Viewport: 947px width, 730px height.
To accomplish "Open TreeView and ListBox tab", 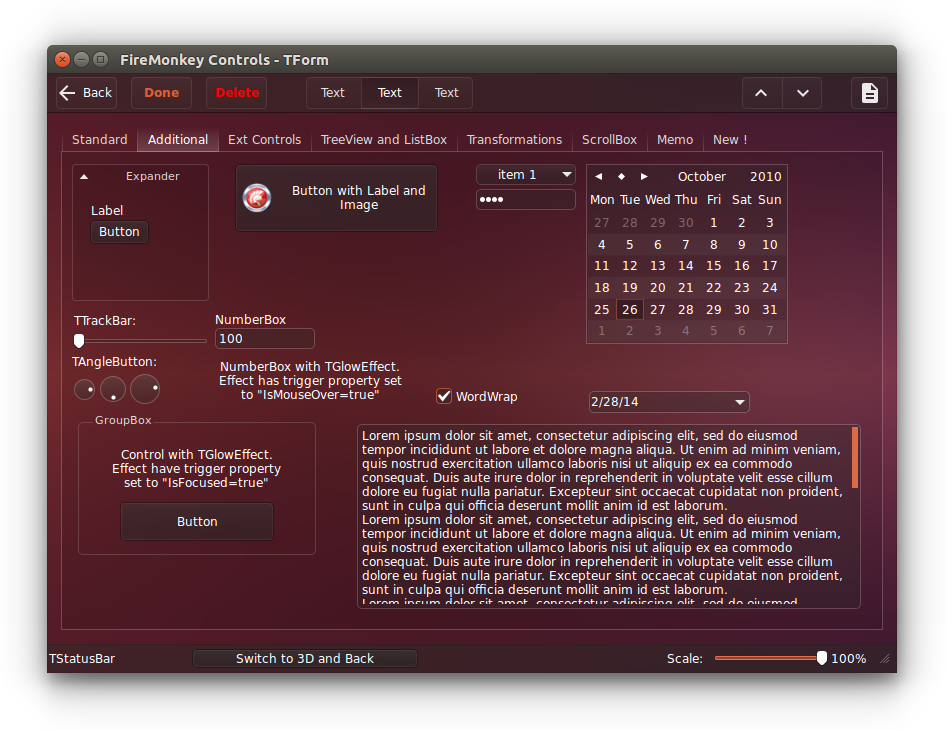I will pyautogui.click(x=384, y=139).
